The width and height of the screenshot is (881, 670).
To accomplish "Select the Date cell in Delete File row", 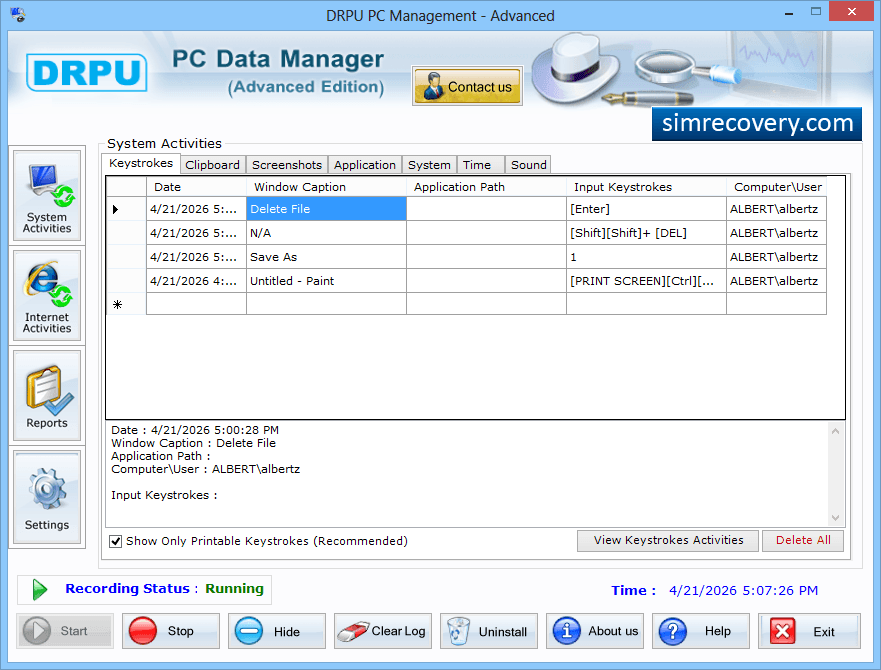I will click(x=196, y=209).
